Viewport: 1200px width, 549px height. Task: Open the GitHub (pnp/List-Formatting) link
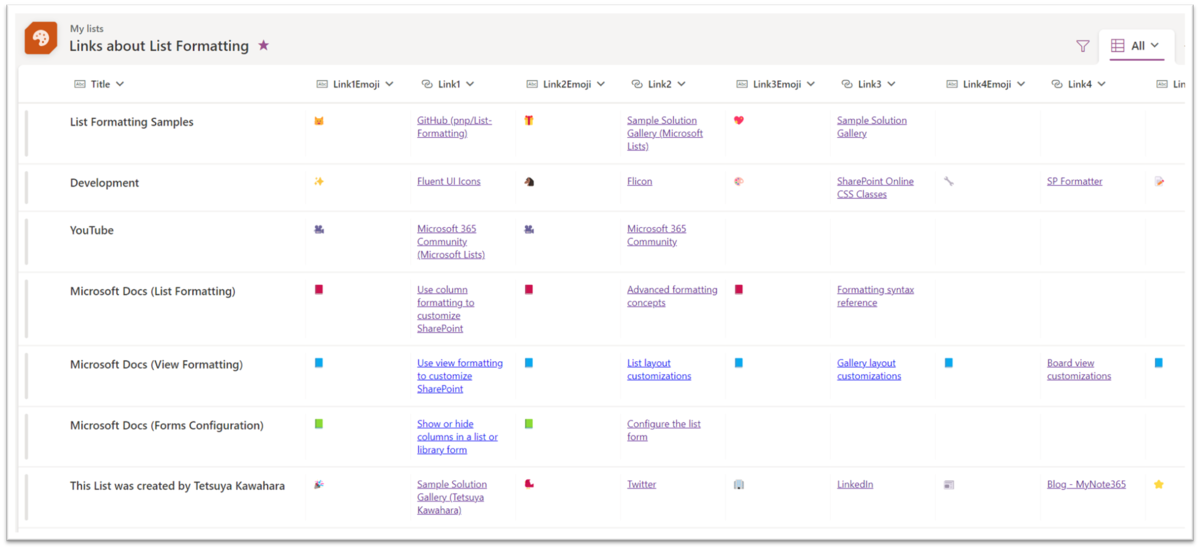click(454, 127)
